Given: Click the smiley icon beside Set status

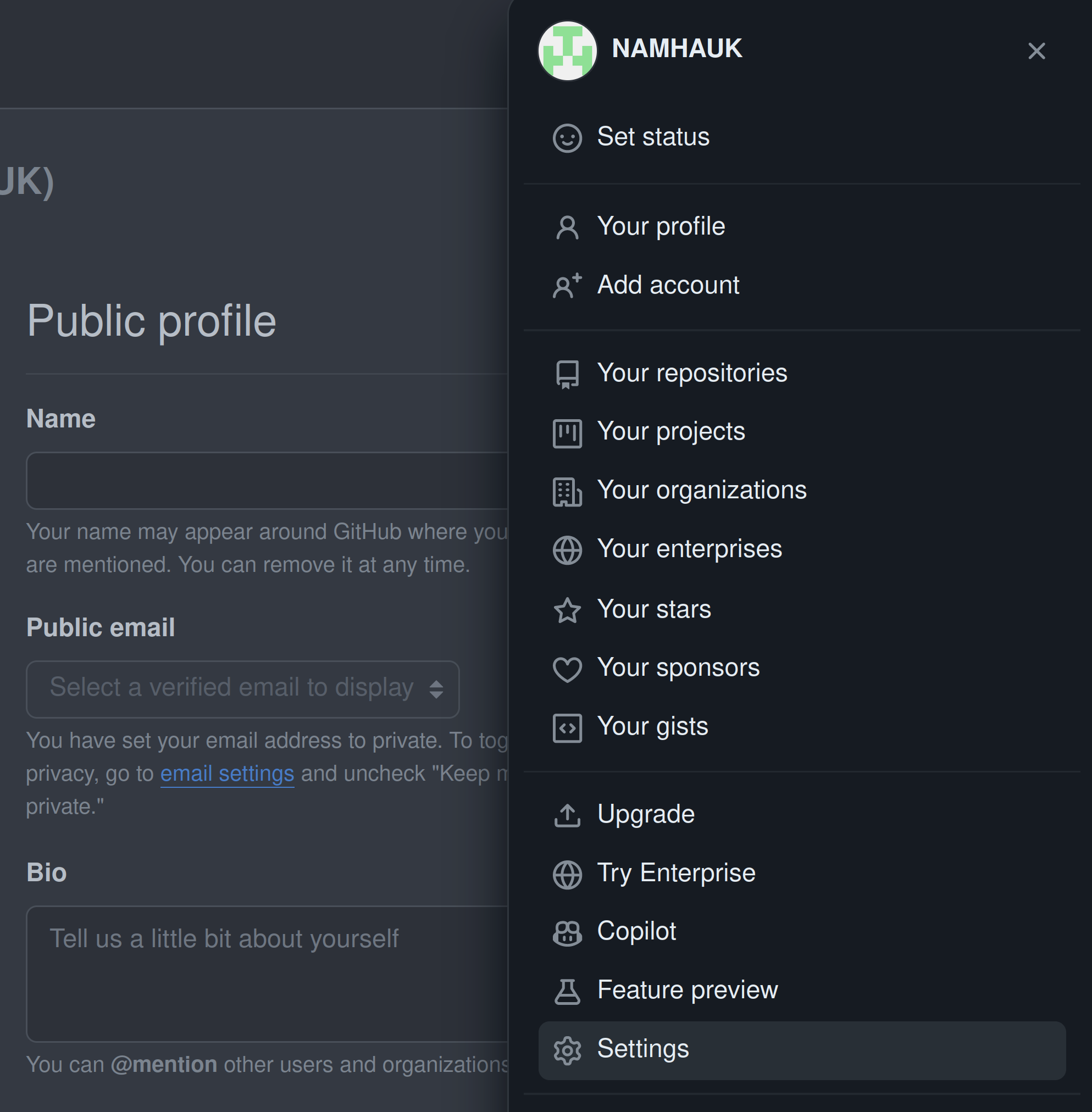Looking at the screenshot, I should (567, 138).
